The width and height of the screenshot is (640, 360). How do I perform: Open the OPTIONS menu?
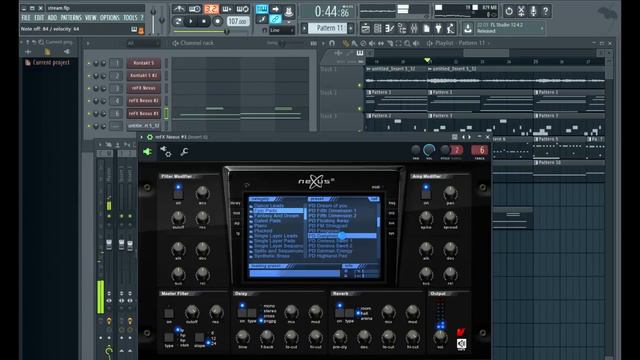110,18
